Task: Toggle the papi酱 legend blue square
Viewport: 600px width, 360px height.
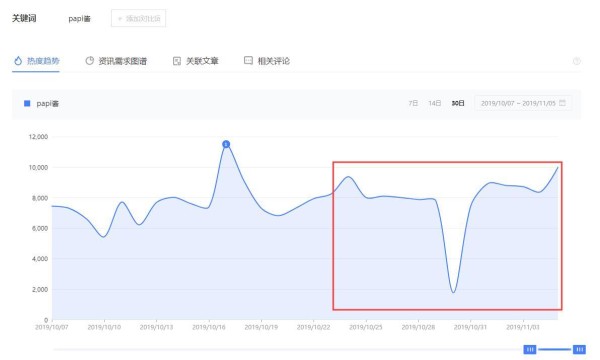Action: (x=27, y=104)
